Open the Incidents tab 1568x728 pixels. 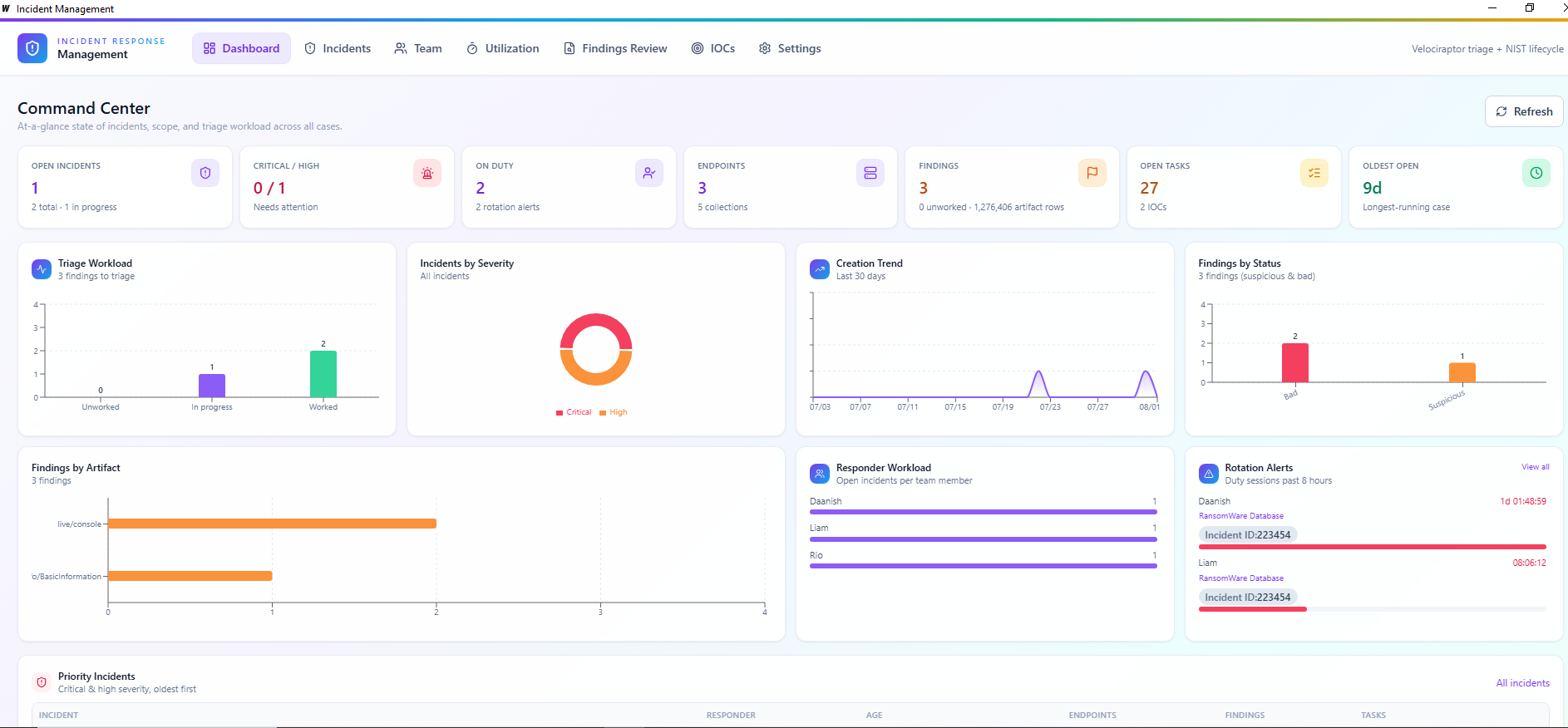click(338, 48)
